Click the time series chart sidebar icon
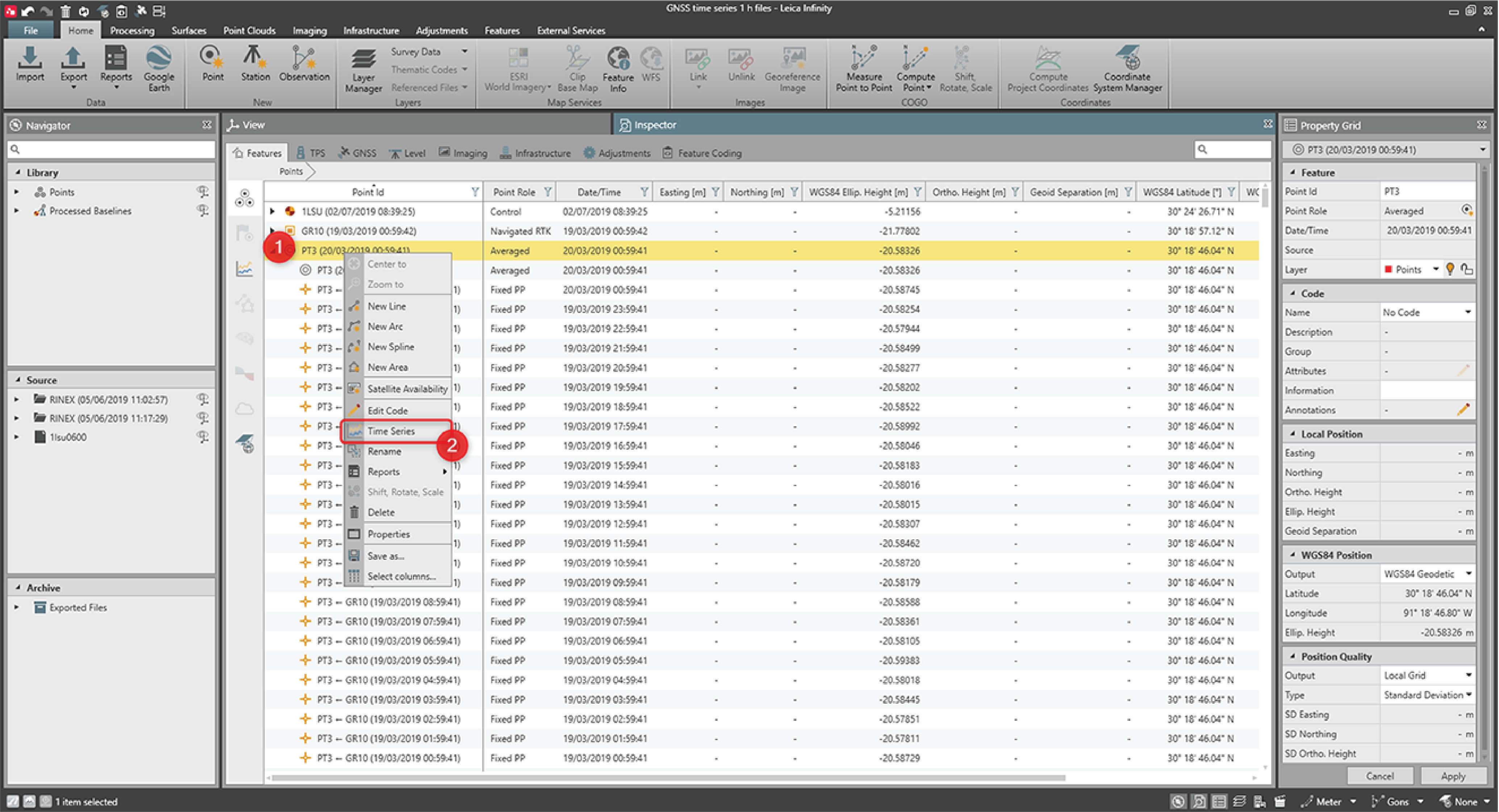1499x812 pixels. click(245, 268)
